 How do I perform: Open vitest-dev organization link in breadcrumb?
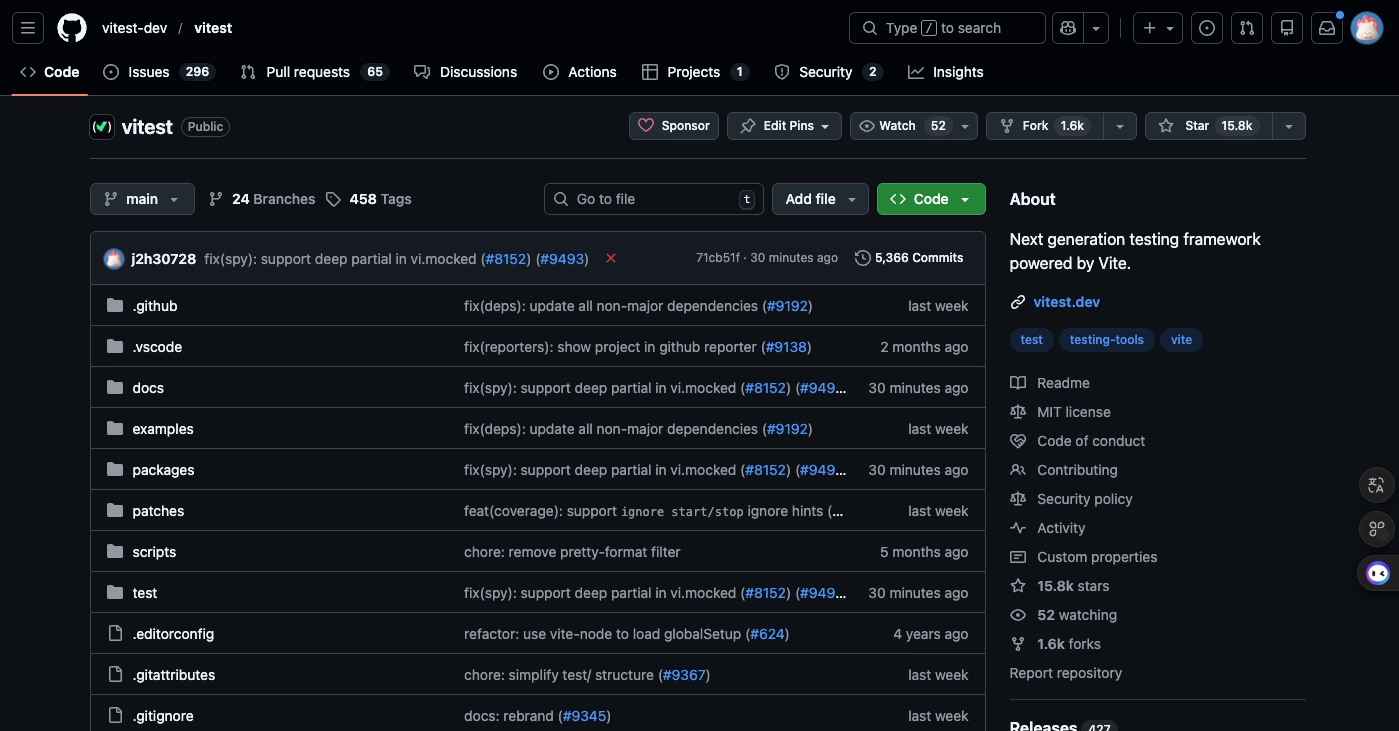coord(134,28)
